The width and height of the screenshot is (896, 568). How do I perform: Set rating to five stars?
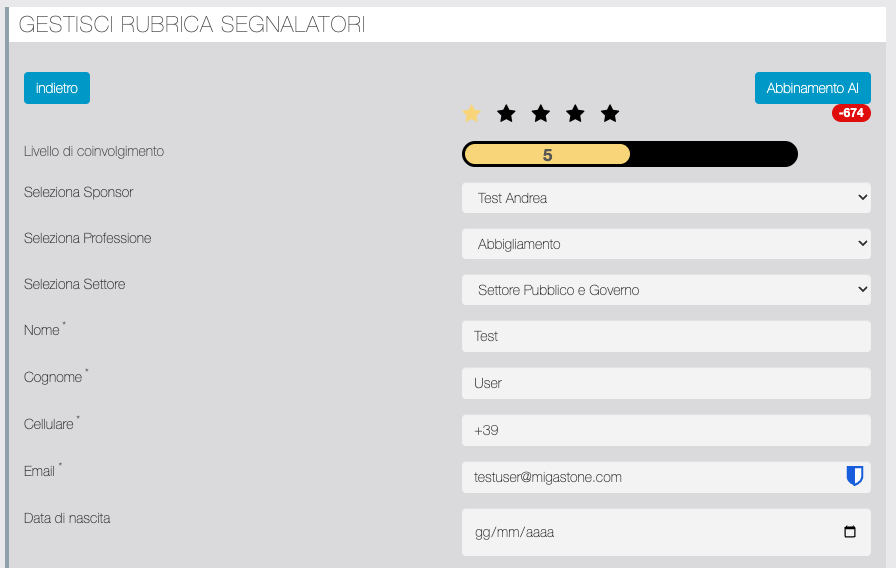pyautogui.click(x=610, y=114)
